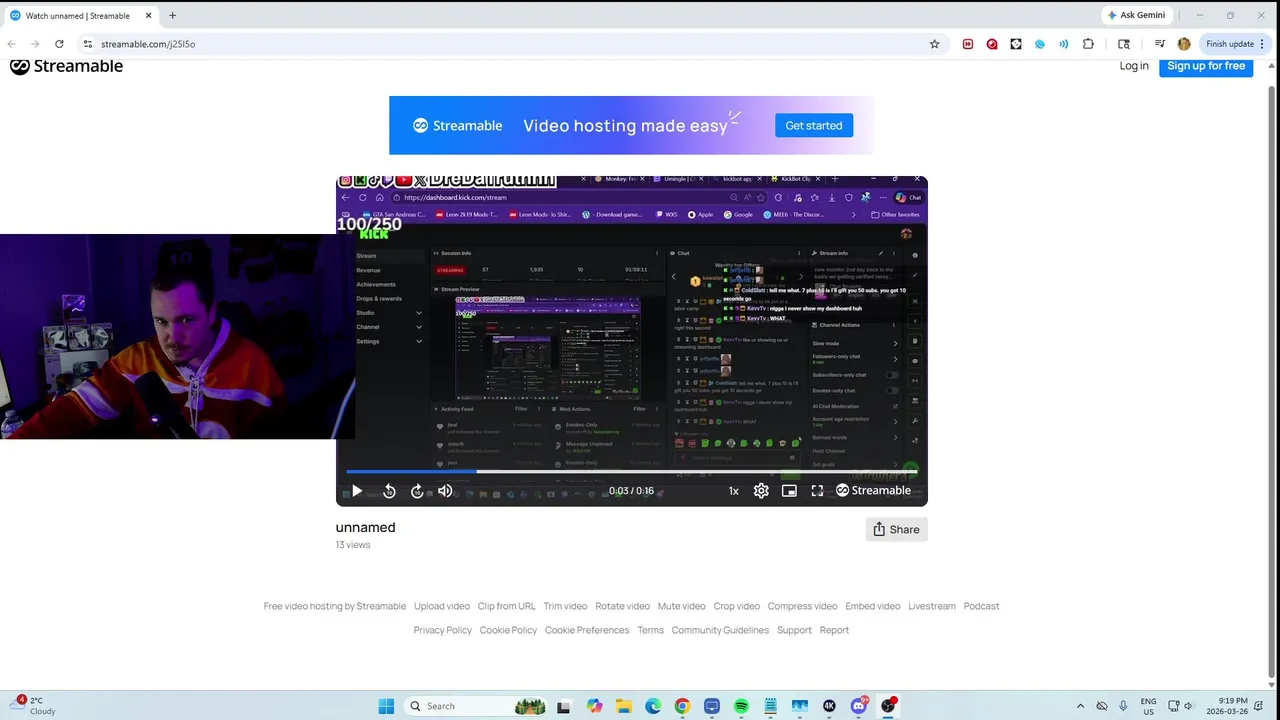The image size is (1280, 720).
Task: Mute the video volume
Action: click(x=445, y=491)
